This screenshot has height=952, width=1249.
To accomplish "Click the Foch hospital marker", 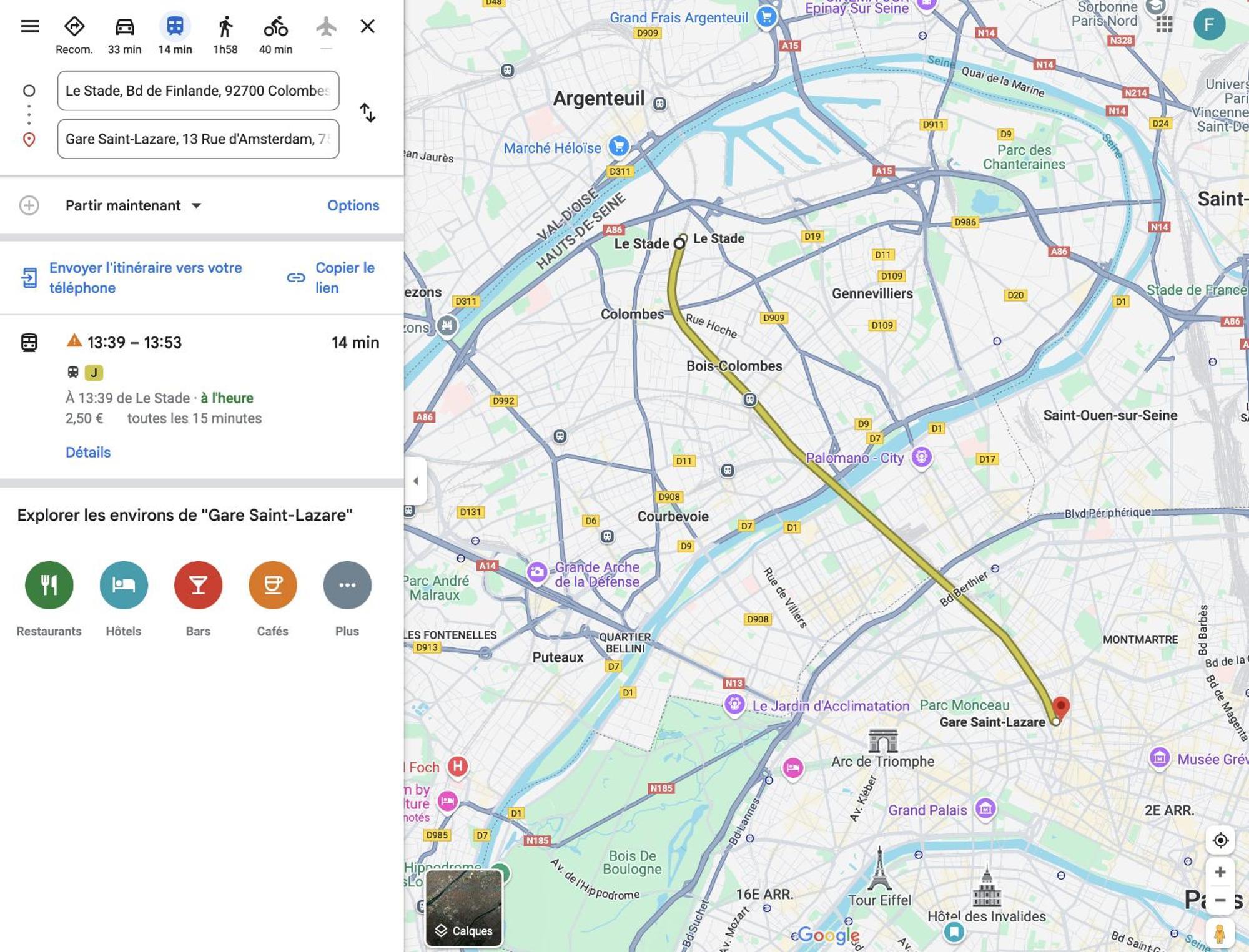I will point(458,766).
